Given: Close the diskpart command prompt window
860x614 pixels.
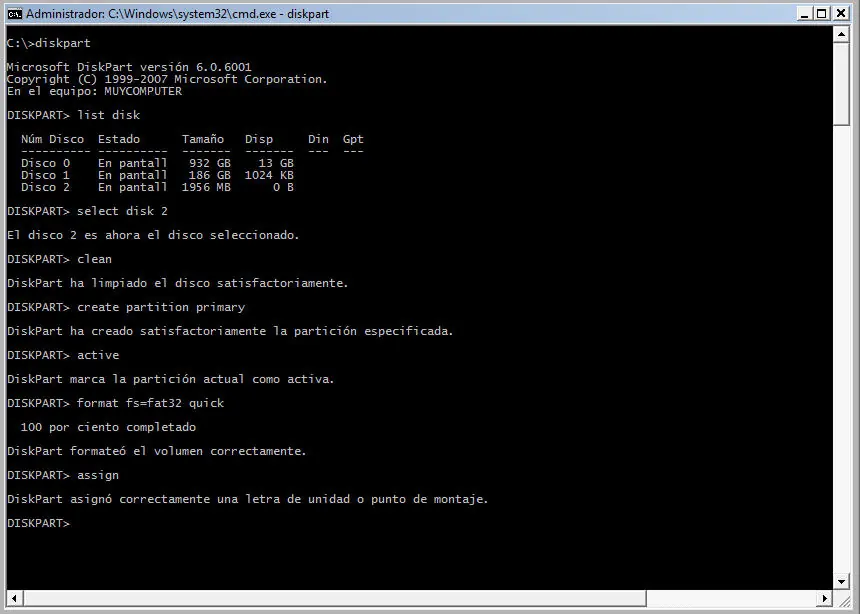Looking at the screenshot, I should [841, 14].
